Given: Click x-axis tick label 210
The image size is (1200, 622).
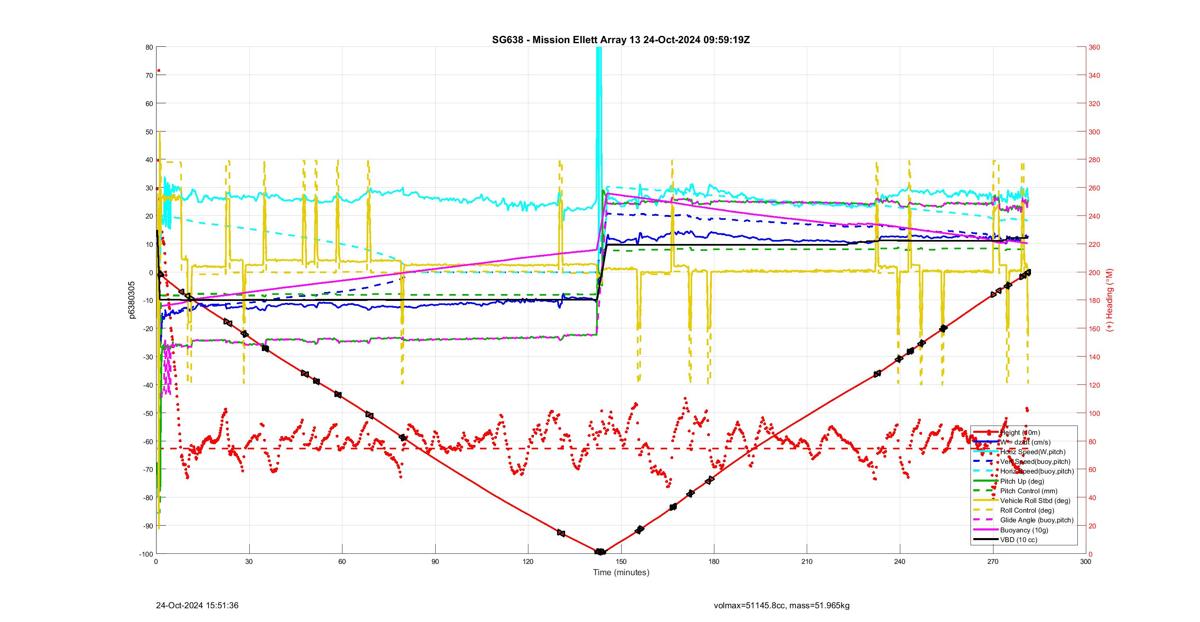Looking at the screenshot, I should coord(807,562).
